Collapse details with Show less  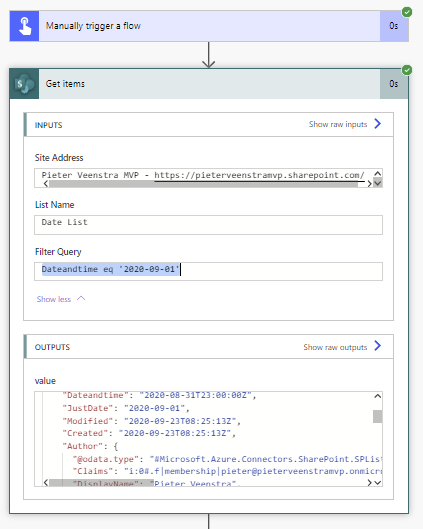coord(61,299)
